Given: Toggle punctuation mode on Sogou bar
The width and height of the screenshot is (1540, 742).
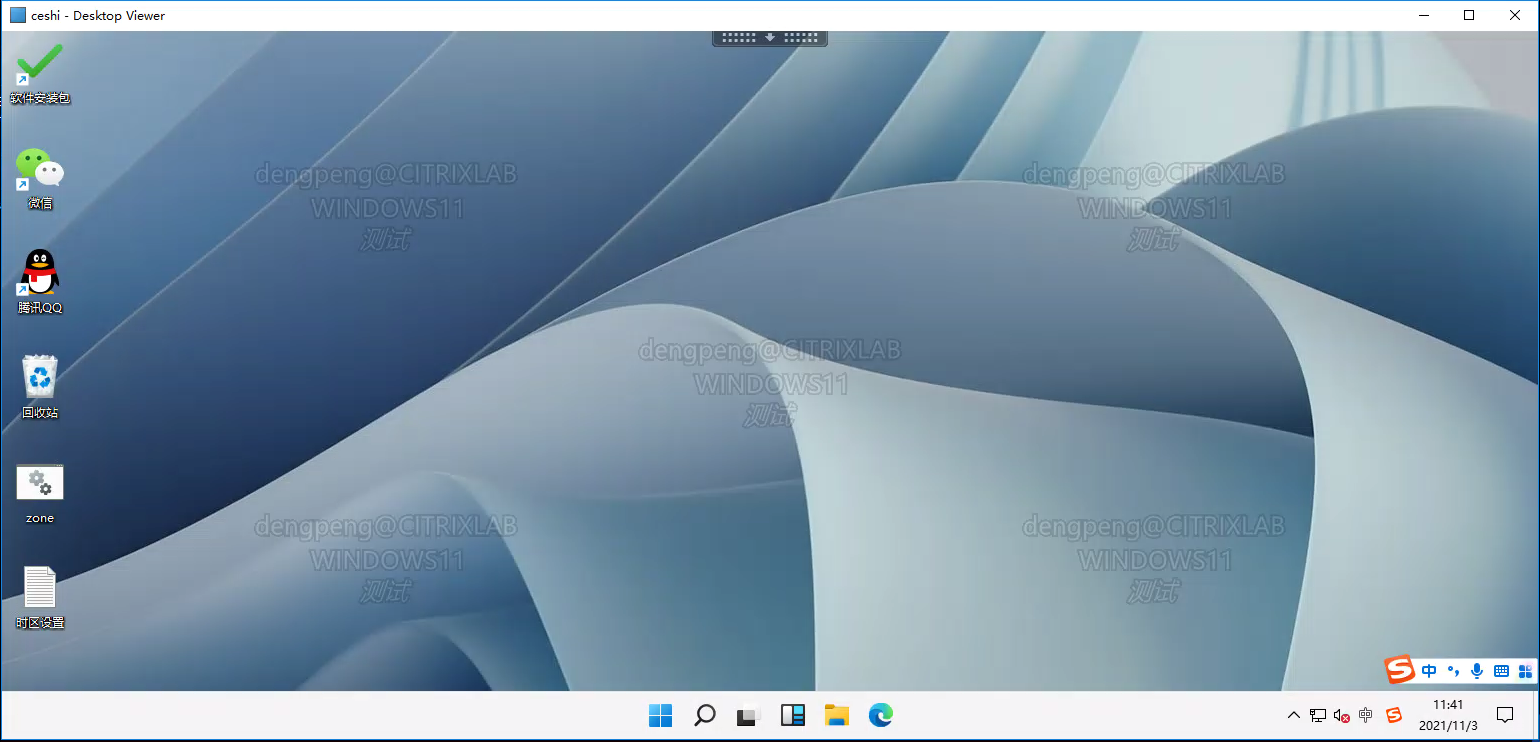Looking at the screenshot, I should (1453, 671).
